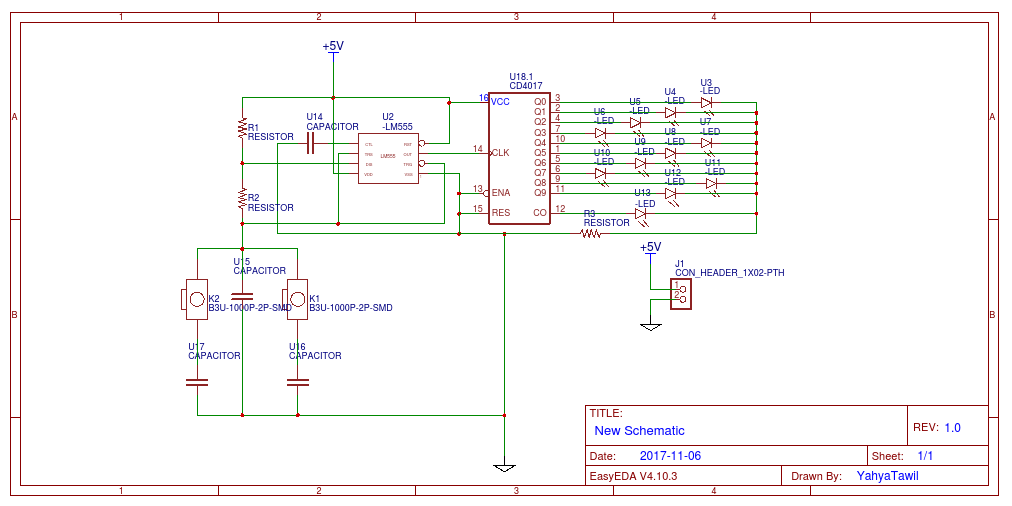This screenshot has height=506, width=1012.
Task: Select the U6 LED symbol
Action: pos(600,134)
